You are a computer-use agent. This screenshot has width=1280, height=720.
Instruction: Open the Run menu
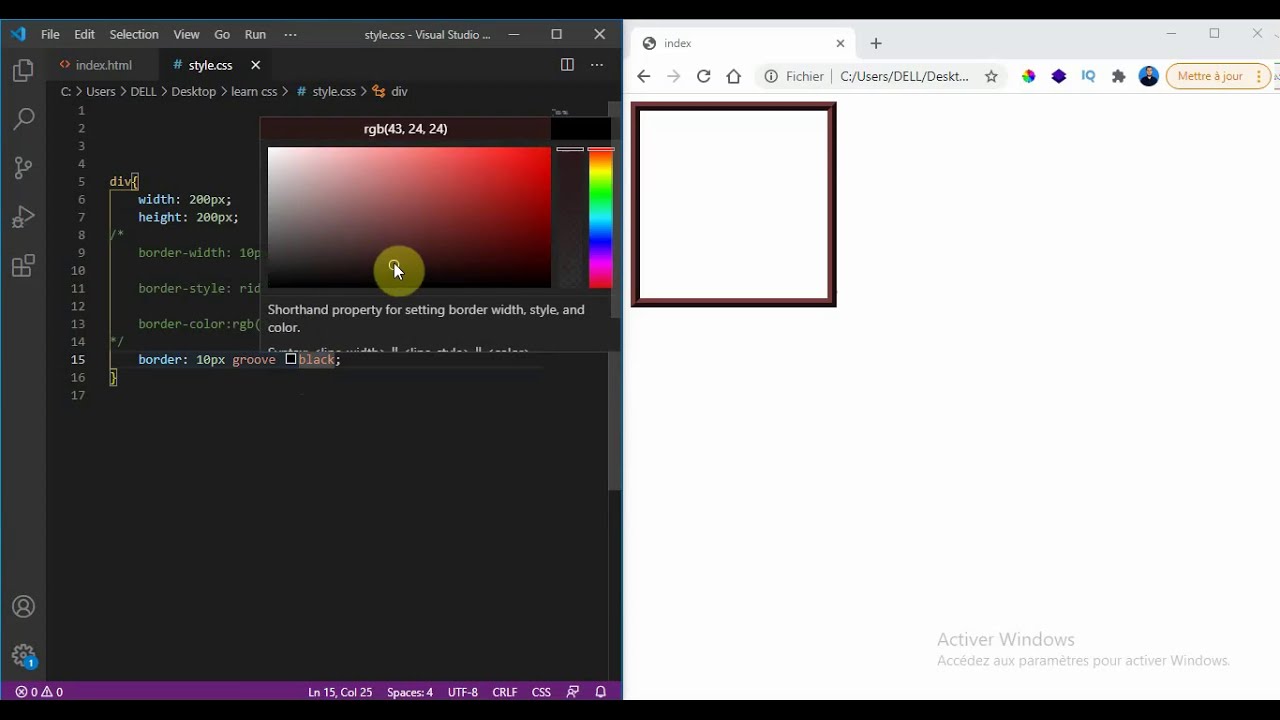coord(255,34)
